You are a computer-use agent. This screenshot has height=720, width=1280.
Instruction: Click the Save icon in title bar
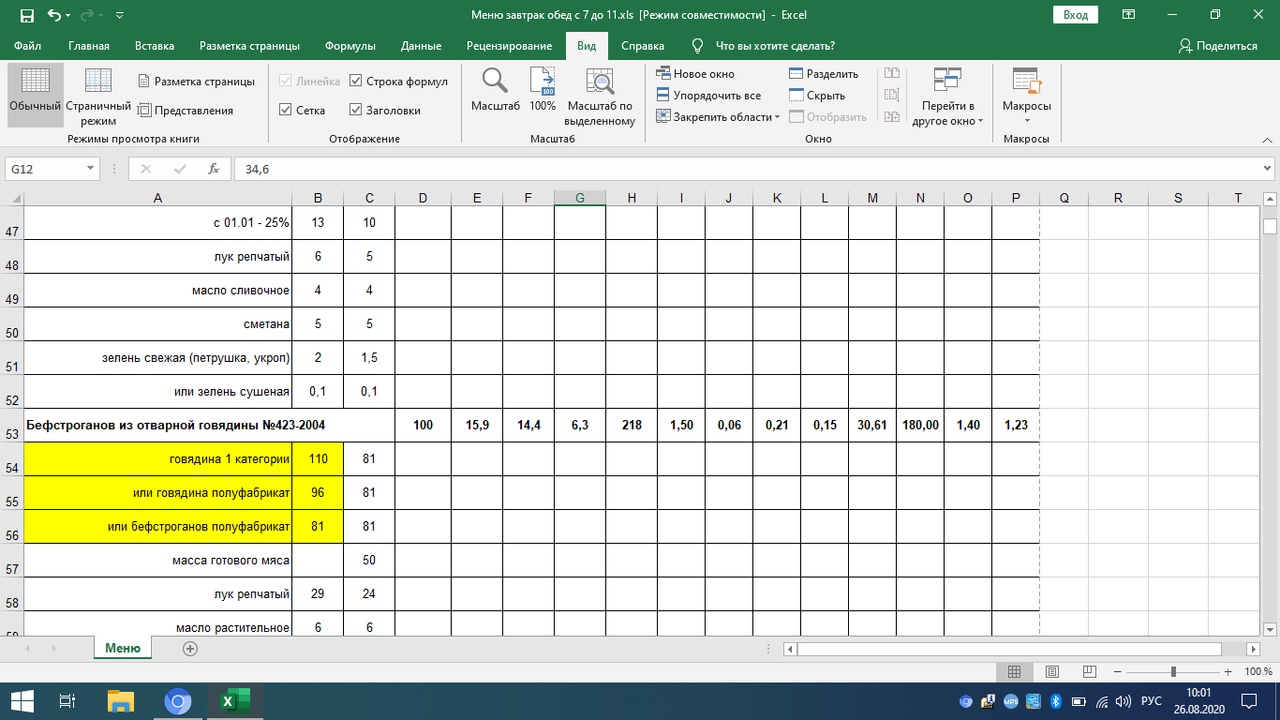27,16
